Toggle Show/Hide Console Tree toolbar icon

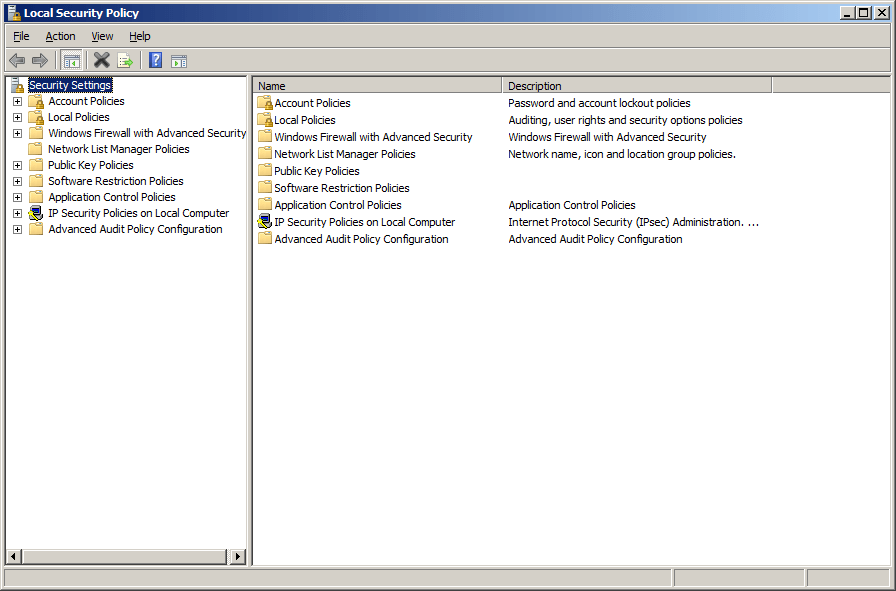coord(71,61)
